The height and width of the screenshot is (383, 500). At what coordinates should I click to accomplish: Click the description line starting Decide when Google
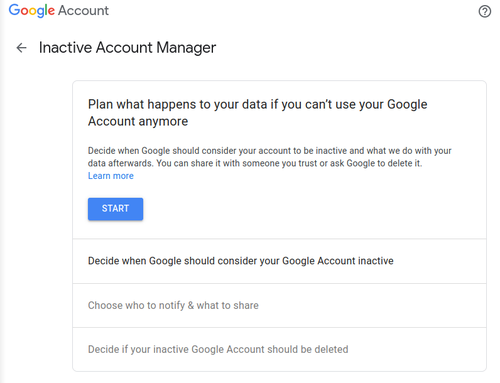pyautogui.click(x=269, y=151)
